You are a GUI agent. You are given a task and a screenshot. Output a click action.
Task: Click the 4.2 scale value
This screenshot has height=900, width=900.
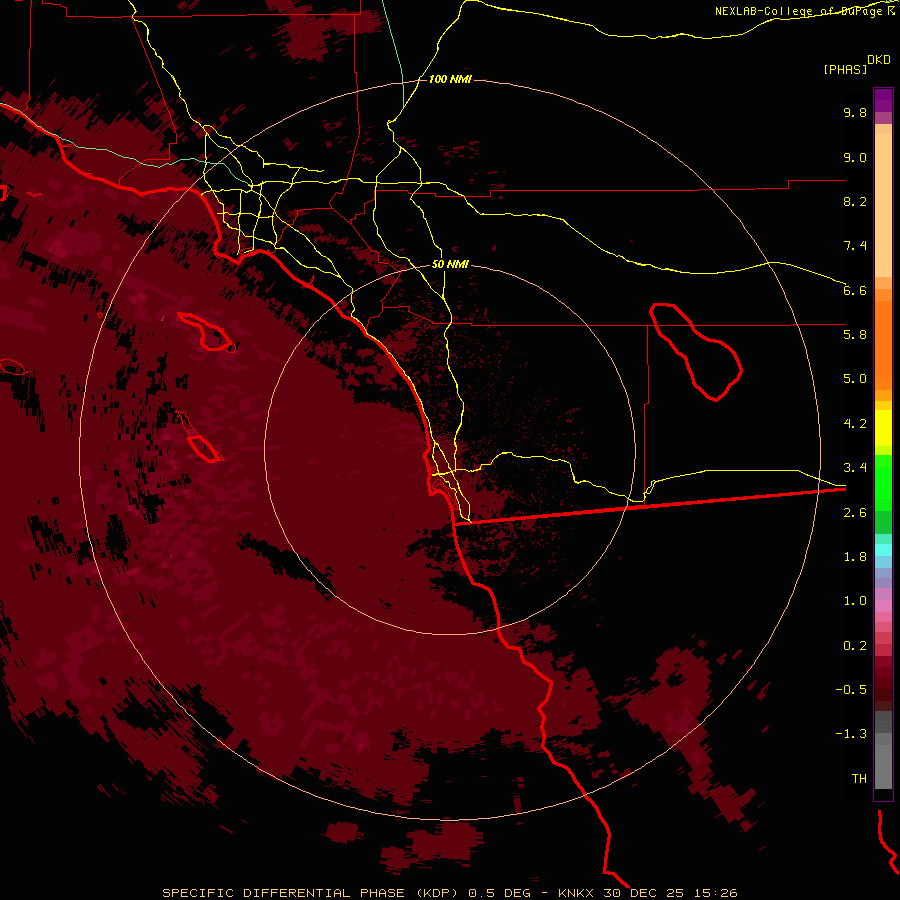pos(855,424)
